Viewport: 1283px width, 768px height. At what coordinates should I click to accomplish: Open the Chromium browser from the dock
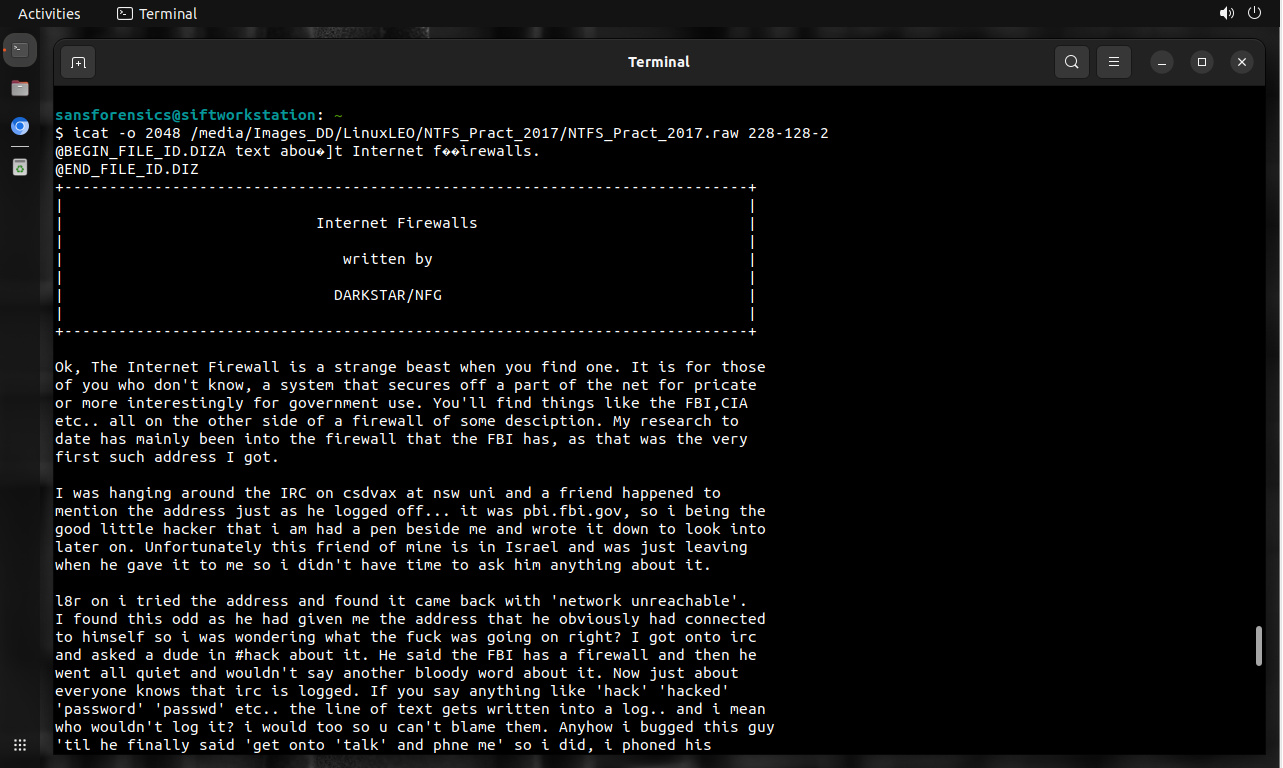pyautogui.click(x=20, y=127)
